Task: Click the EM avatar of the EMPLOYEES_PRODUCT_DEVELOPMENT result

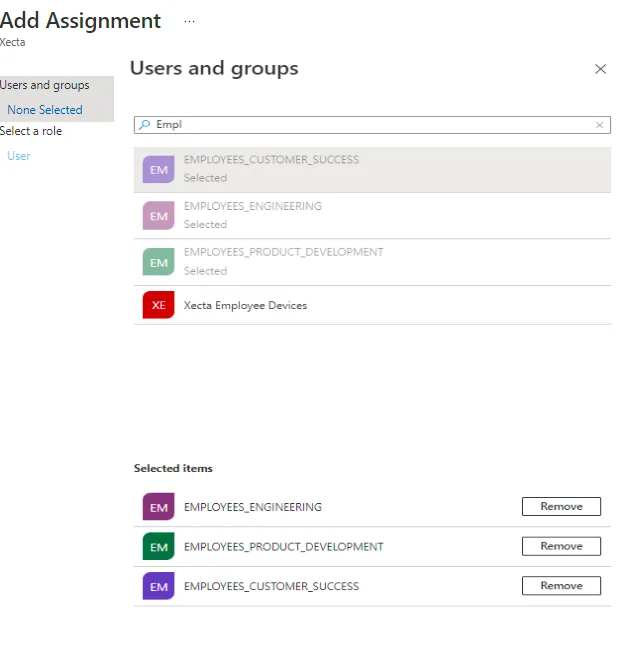Action: point(158,262)
